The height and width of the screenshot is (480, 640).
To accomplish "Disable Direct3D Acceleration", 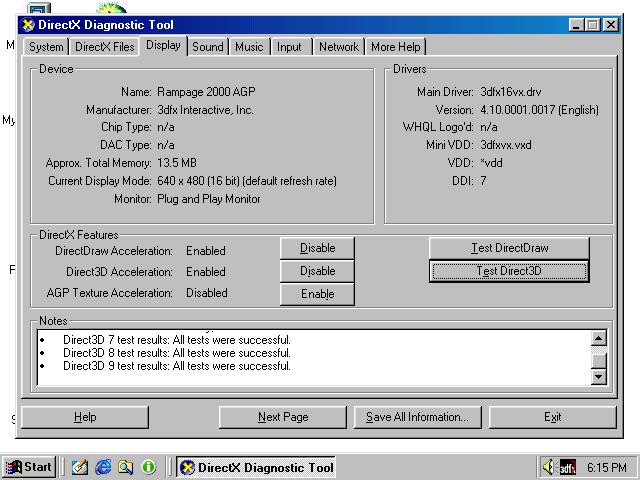I will click(317, 271).
